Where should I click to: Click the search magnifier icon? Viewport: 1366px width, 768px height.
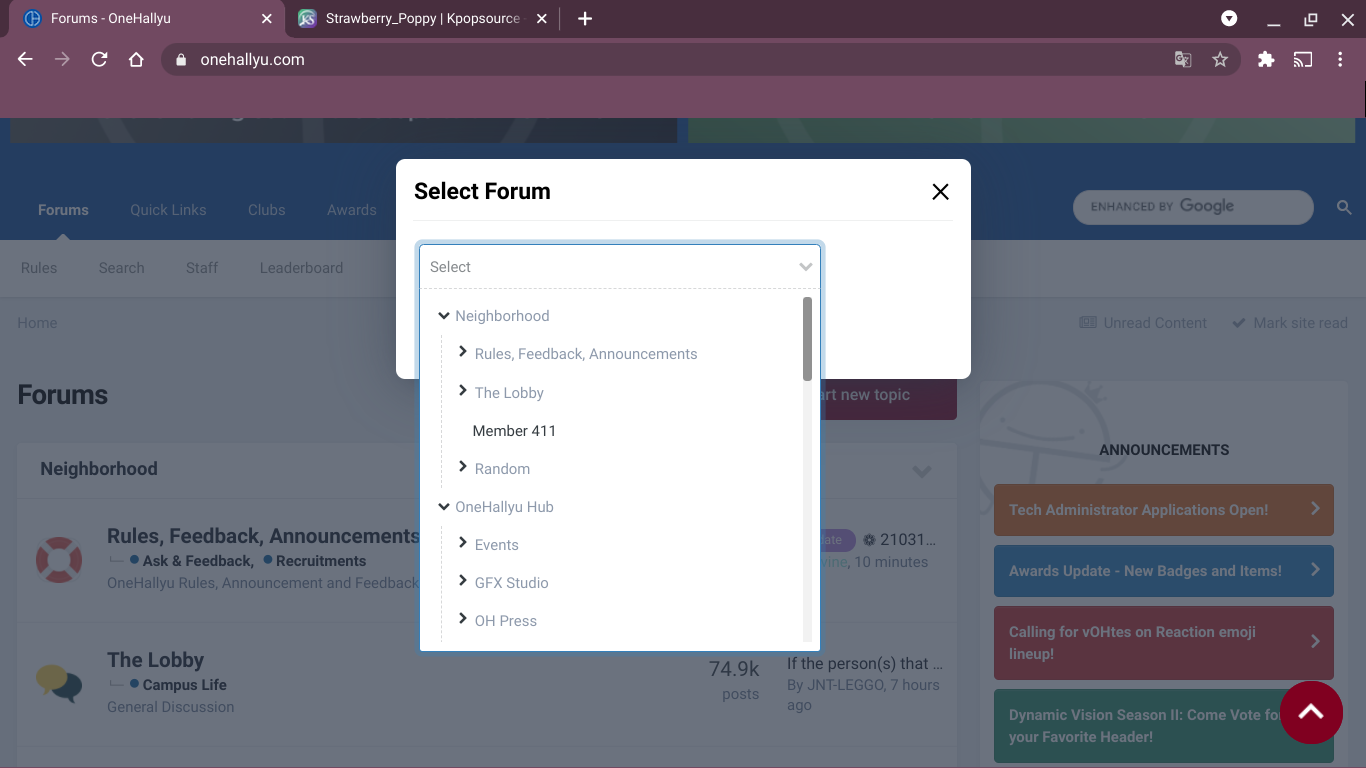click(x=1345, y=207)
